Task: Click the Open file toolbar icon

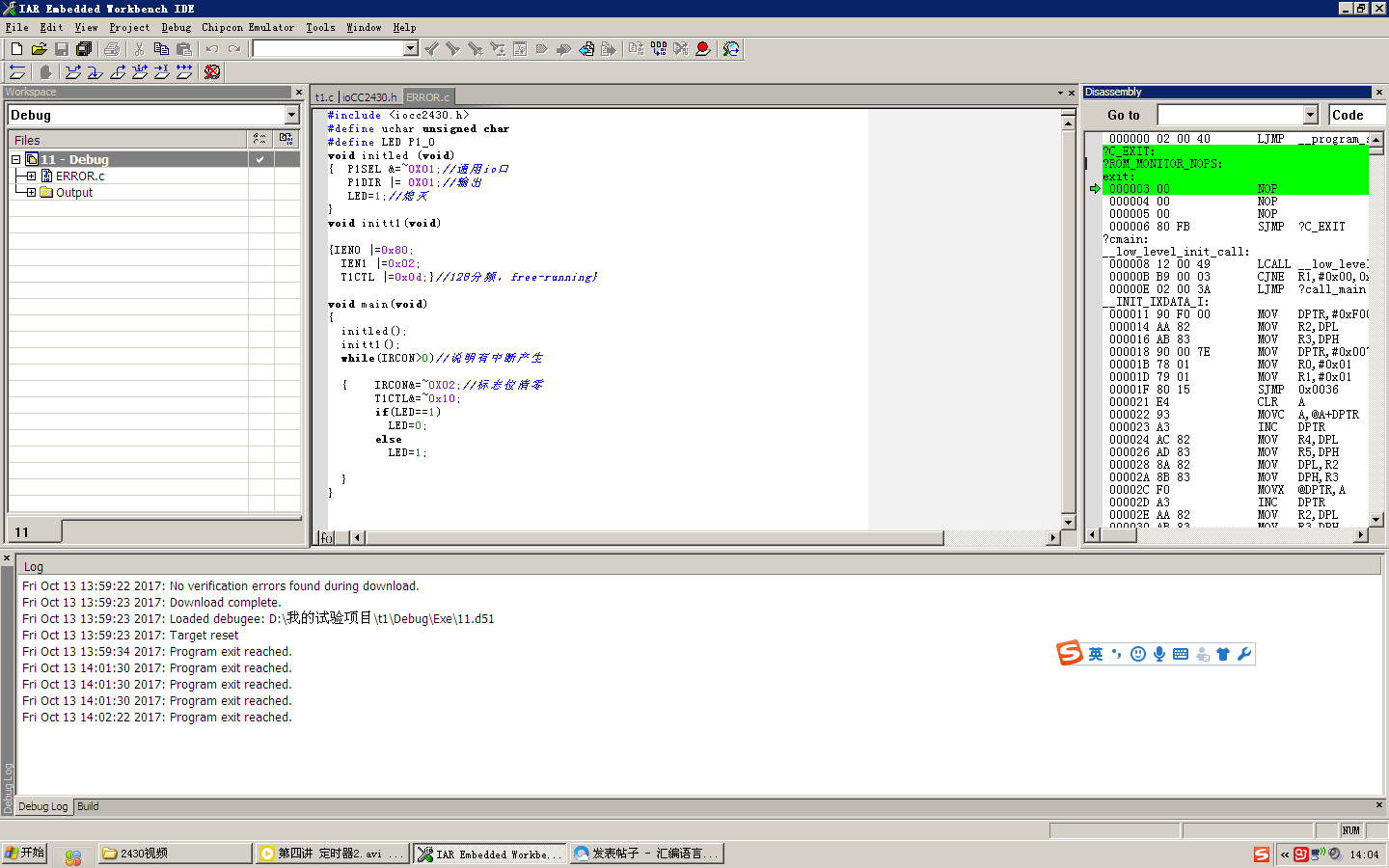Action: [x=39, y=49]
